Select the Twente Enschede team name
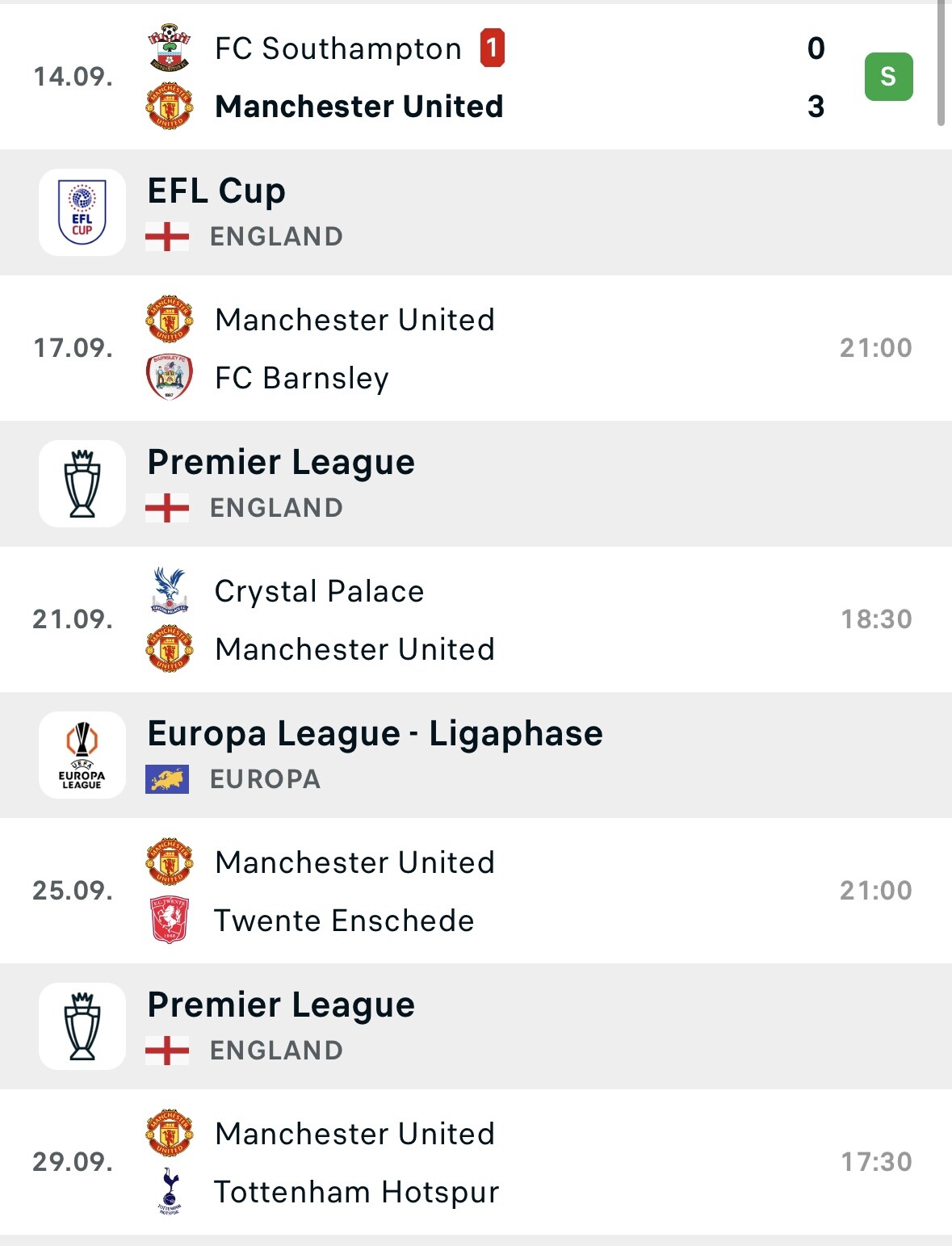Screen dimensions: 952x1246 pyautogui.click(x=345, y=921)
